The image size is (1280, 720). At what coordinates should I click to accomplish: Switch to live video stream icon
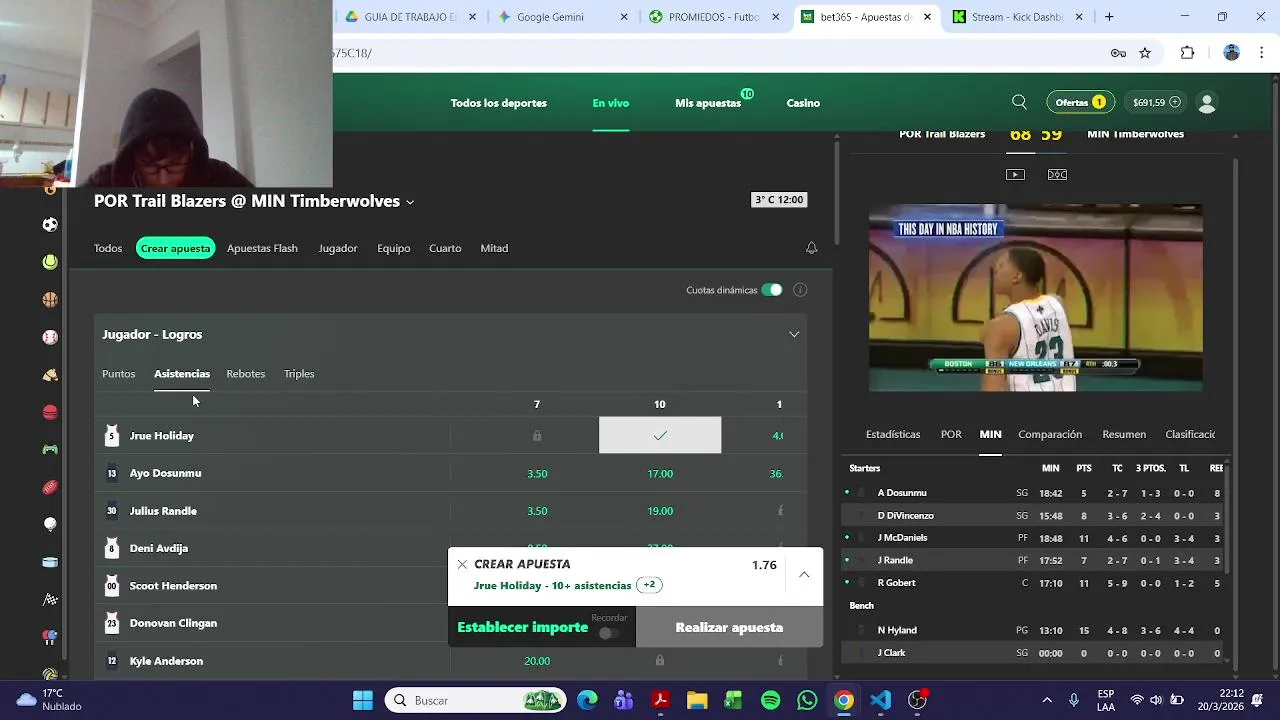pos(1015,174)
